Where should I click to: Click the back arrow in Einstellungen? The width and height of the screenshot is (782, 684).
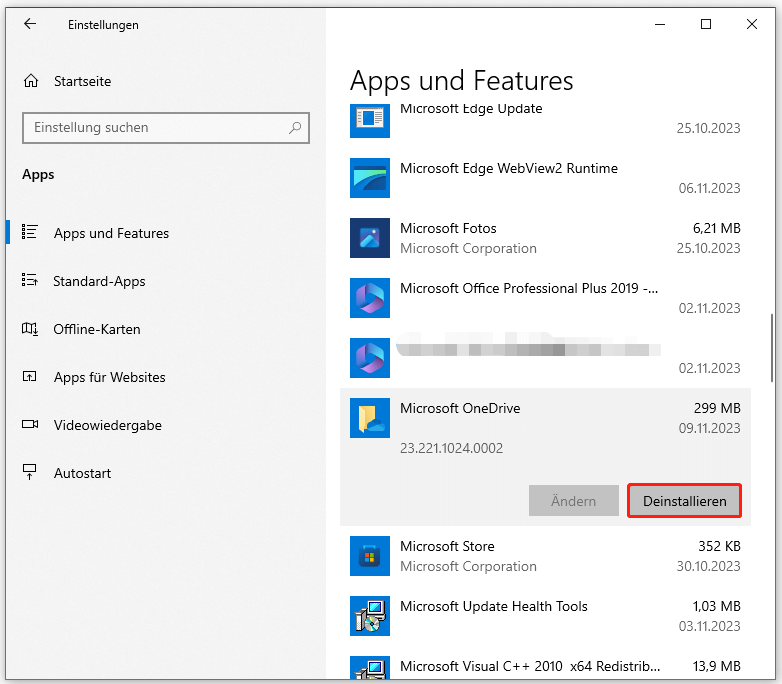click(x=30, y=24)
